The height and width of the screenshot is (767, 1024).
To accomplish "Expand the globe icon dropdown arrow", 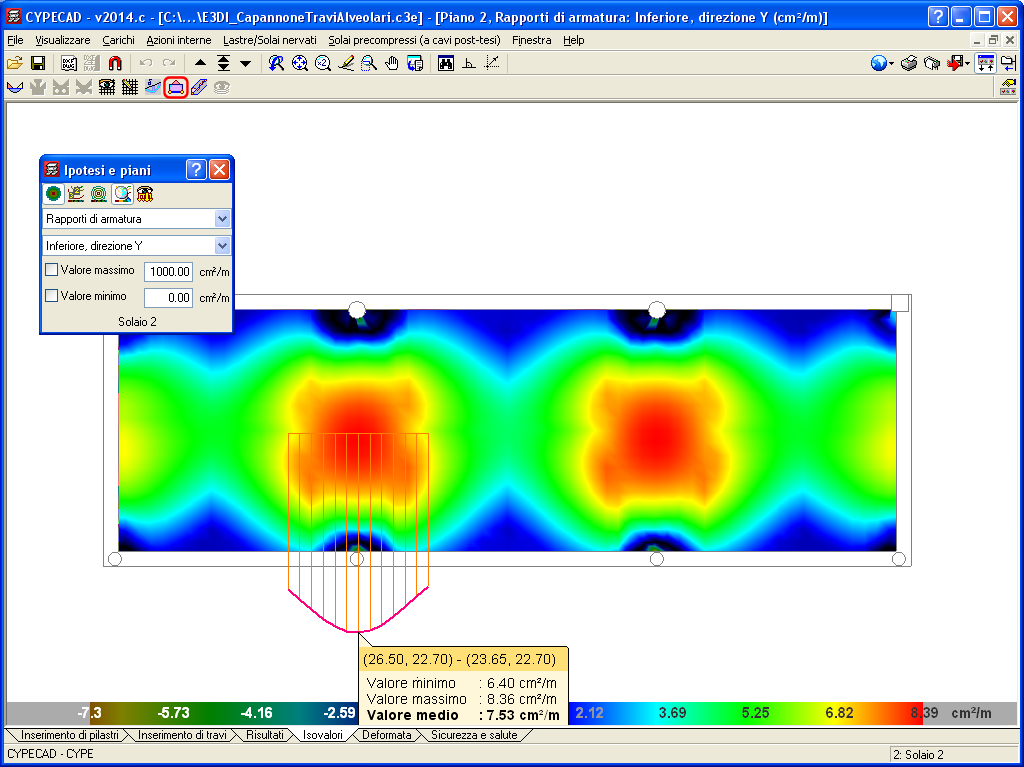I will click(x=891, y=63).
